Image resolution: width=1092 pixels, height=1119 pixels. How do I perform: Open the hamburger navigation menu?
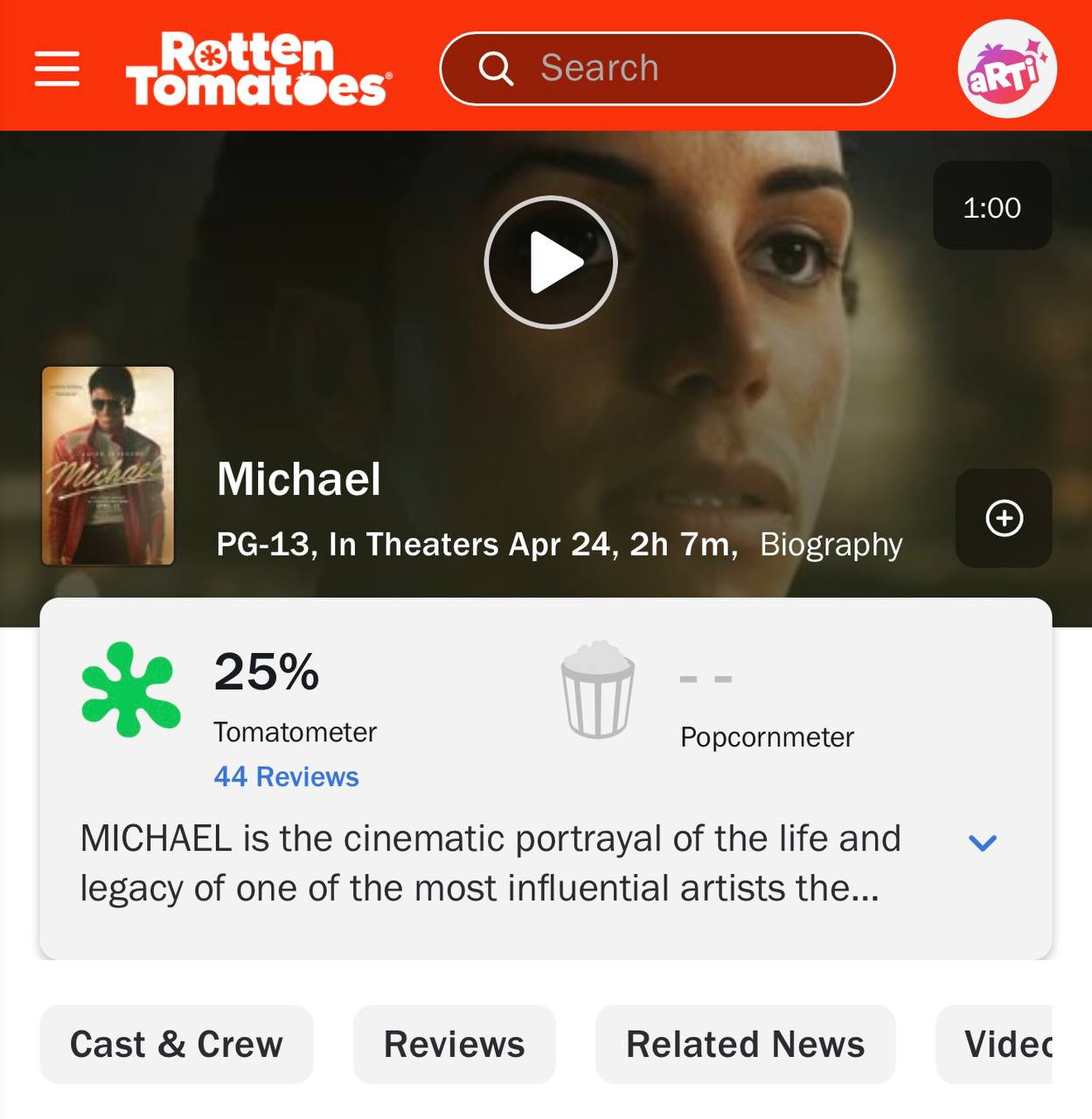click(57, 68)
